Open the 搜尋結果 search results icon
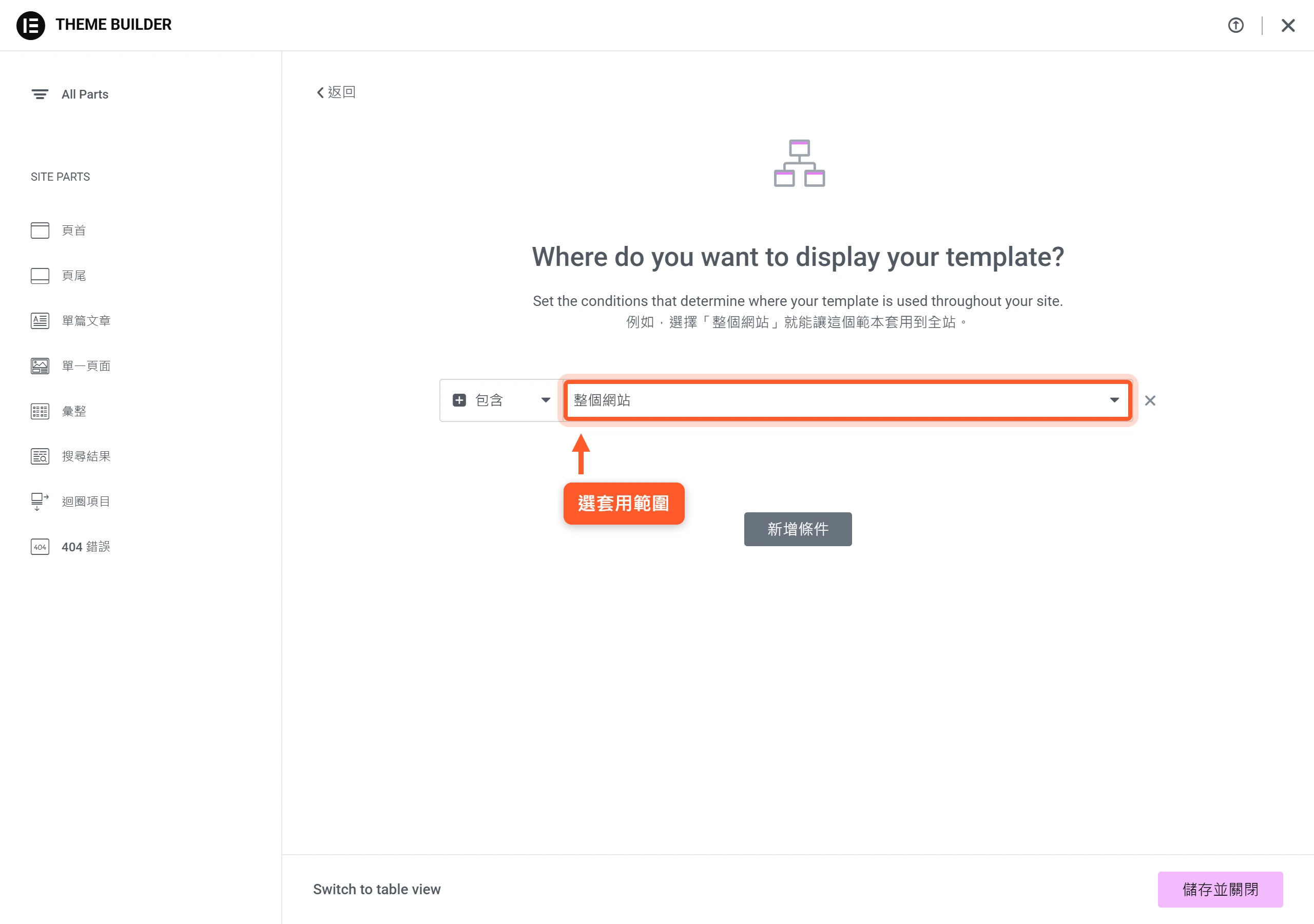Image resolution: width=1314 pixels, height=924 pixels. coord(40,456)
